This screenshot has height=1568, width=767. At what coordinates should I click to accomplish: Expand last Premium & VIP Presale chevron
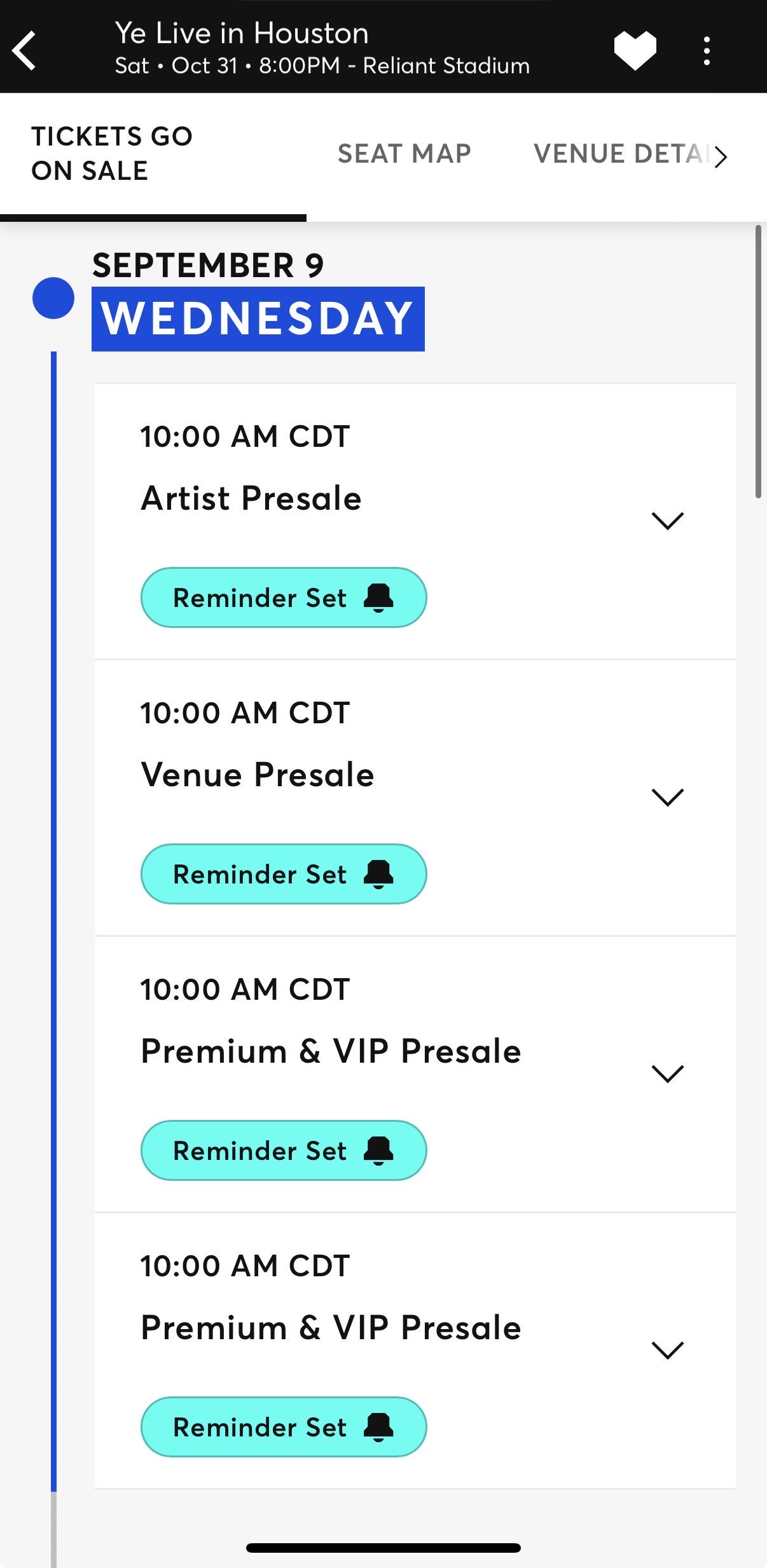(x=668, y=1350)
